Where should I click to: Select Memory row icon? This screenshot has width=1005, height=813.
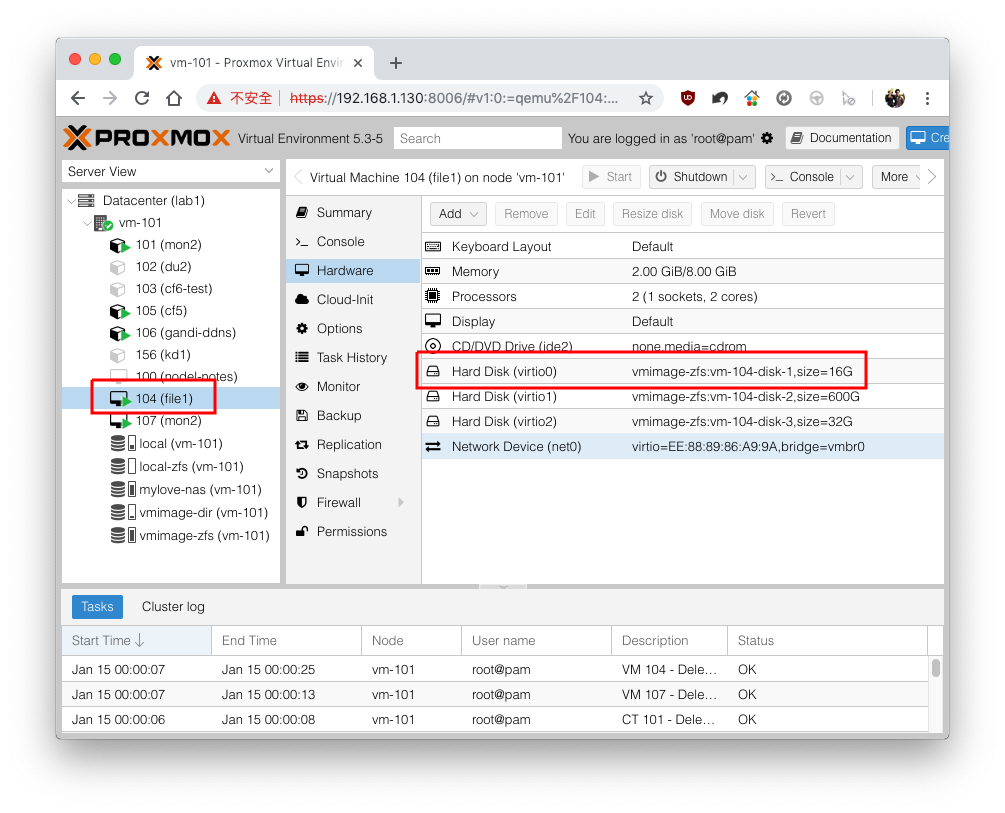pyautogui.click(x=433, y=271)
